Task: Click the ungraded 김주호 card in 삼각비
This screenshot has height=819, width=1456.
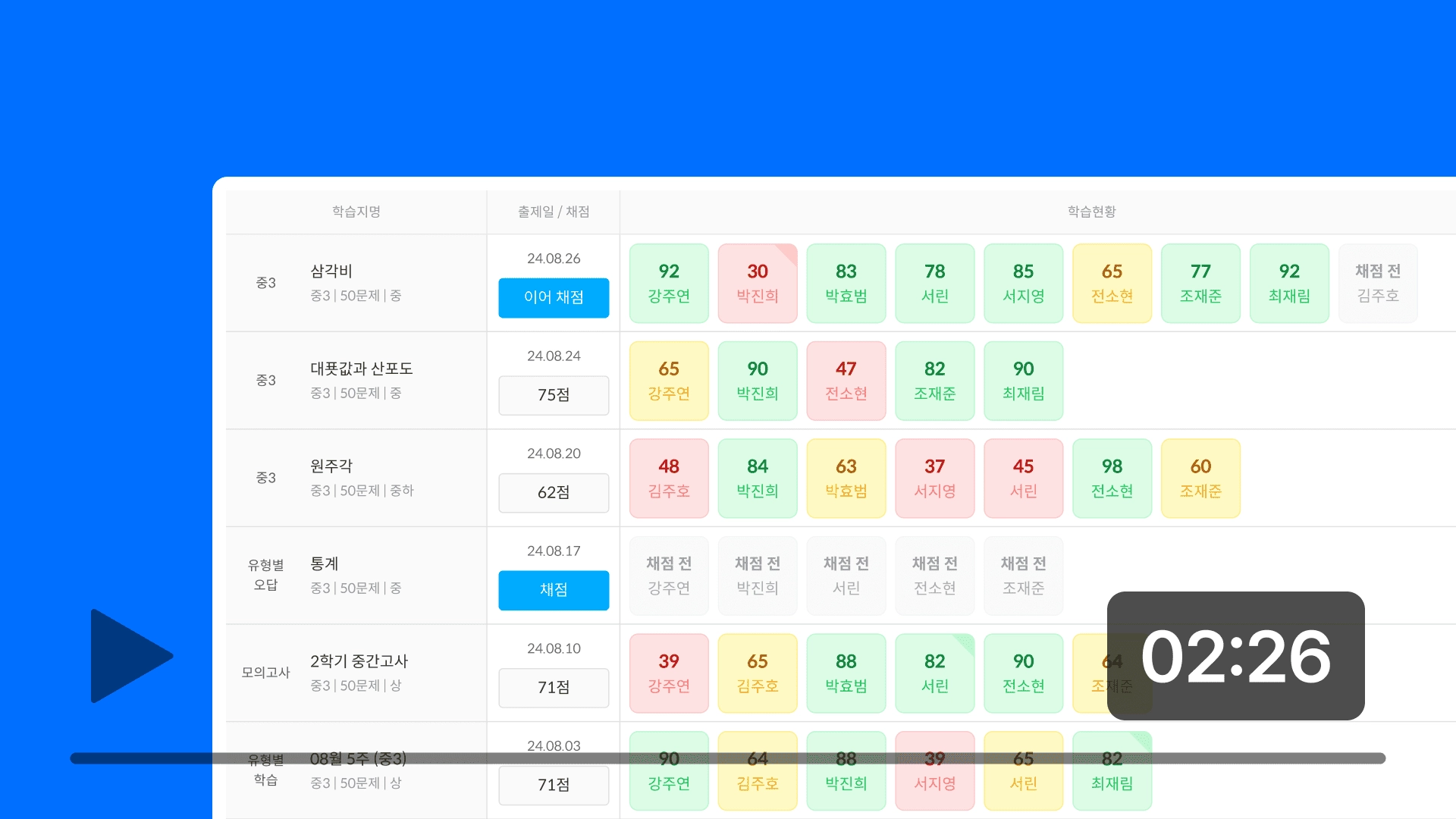Action: 1377,283
